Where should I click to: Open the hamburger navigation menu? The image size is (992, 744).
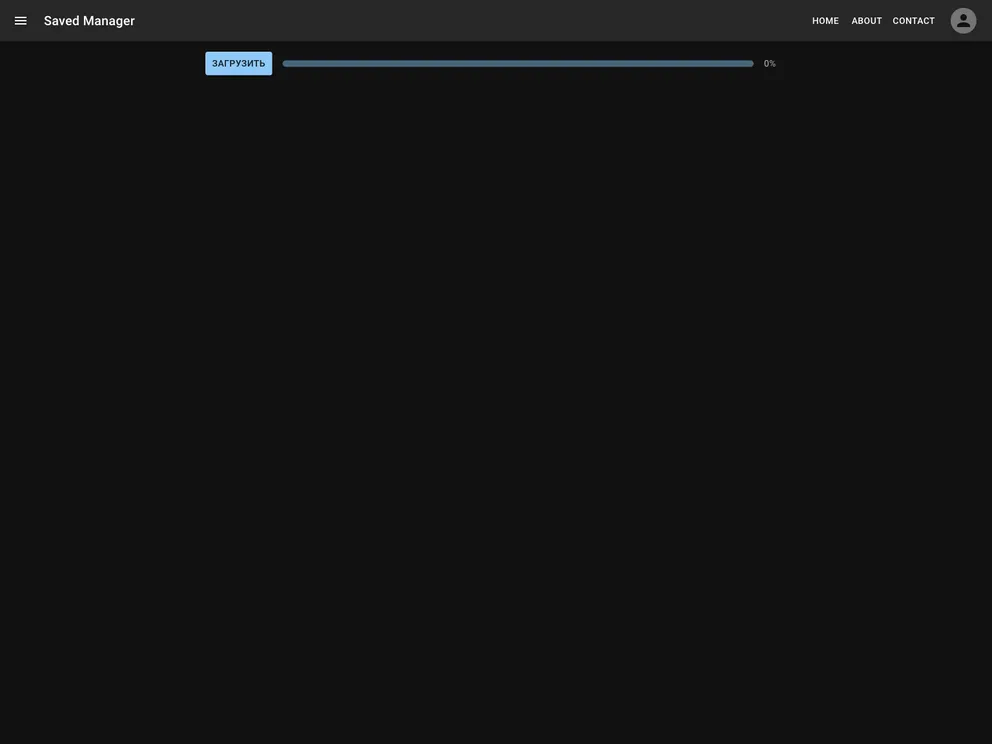(x=20, y=21)
